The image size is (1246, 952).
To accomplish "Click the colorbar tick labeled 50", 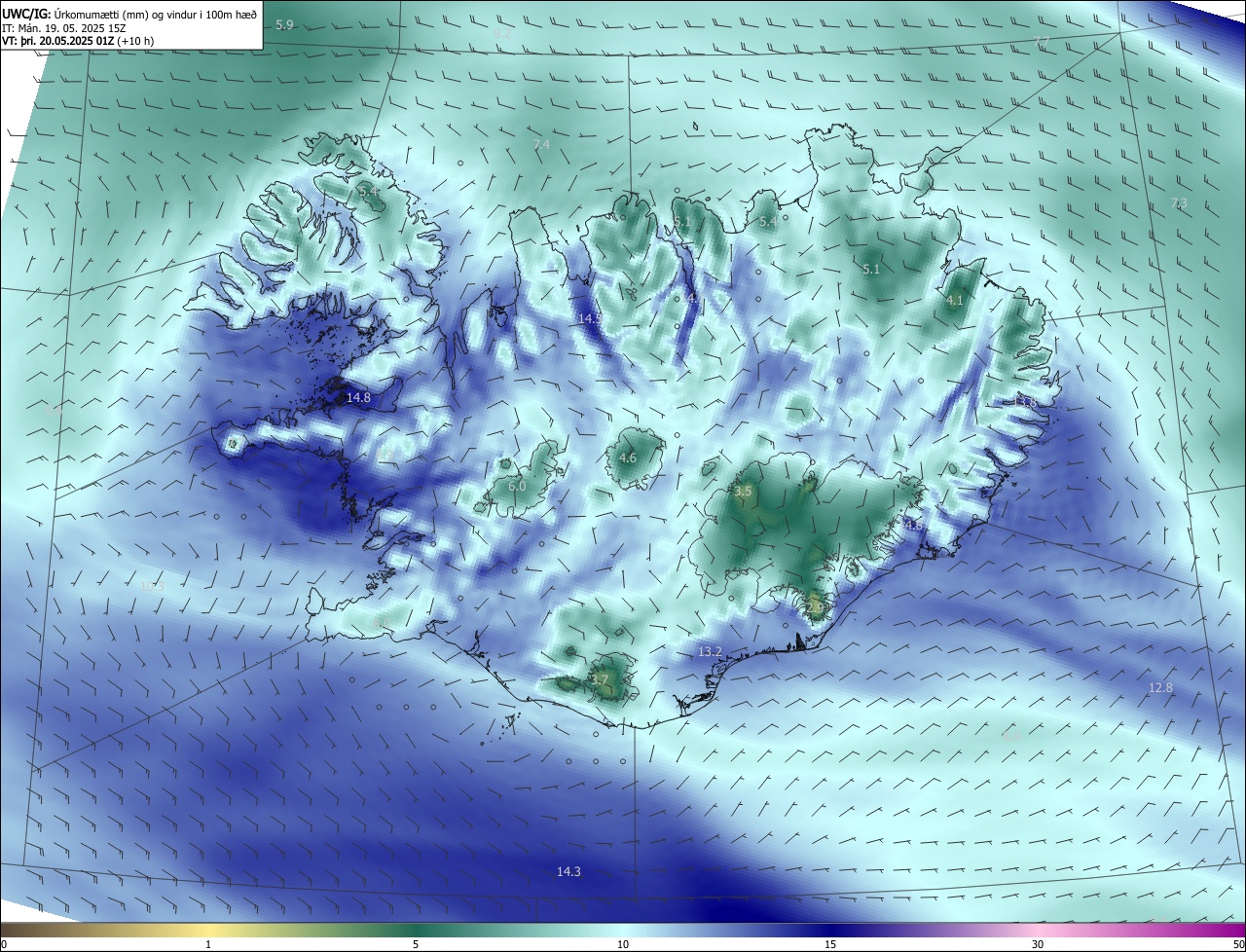I will (x=1239, y=944).
